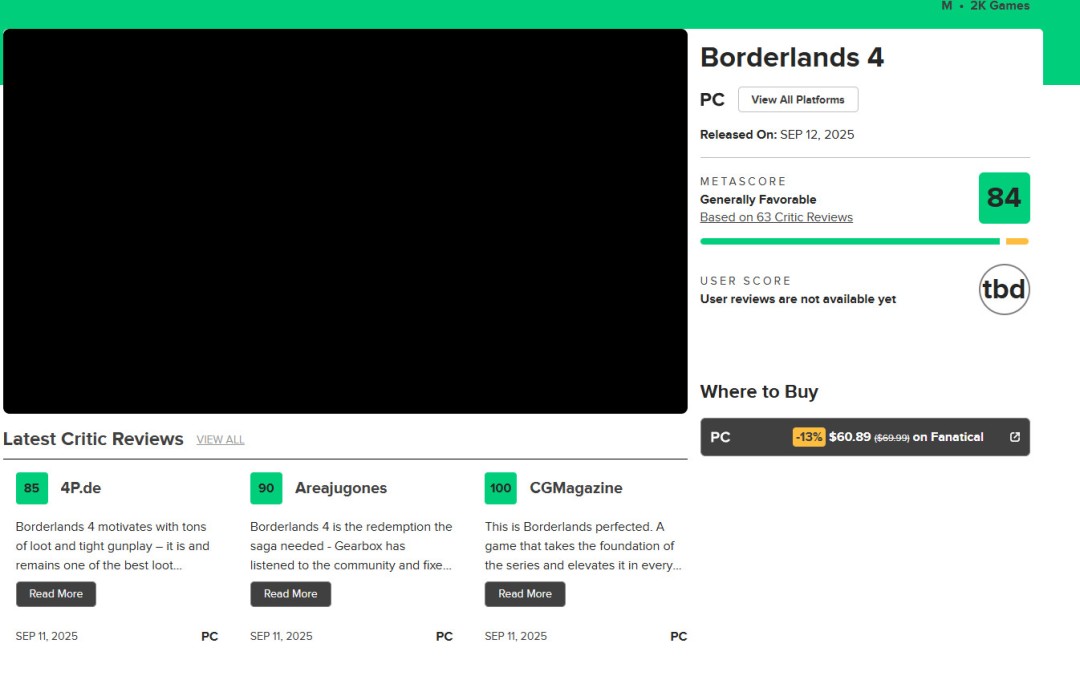The width and height of the screenshot is (1080, 680).
Task: Click the 2K Games publisher text
Action: (1000, 6)
